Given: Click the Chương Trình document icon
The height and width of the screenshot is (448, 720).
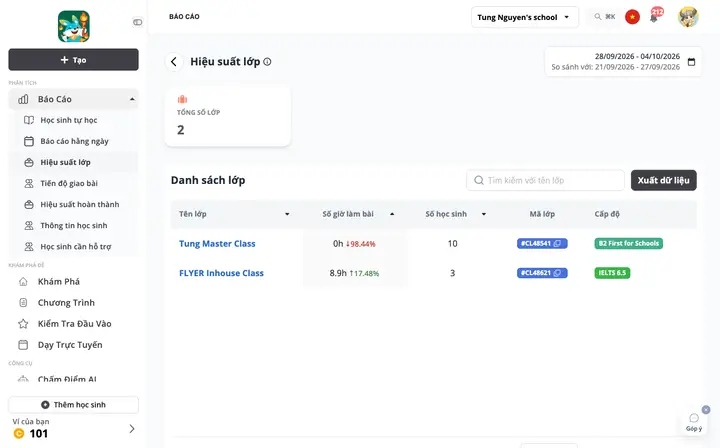Looking at the screenshot, I should pos(23,303).
